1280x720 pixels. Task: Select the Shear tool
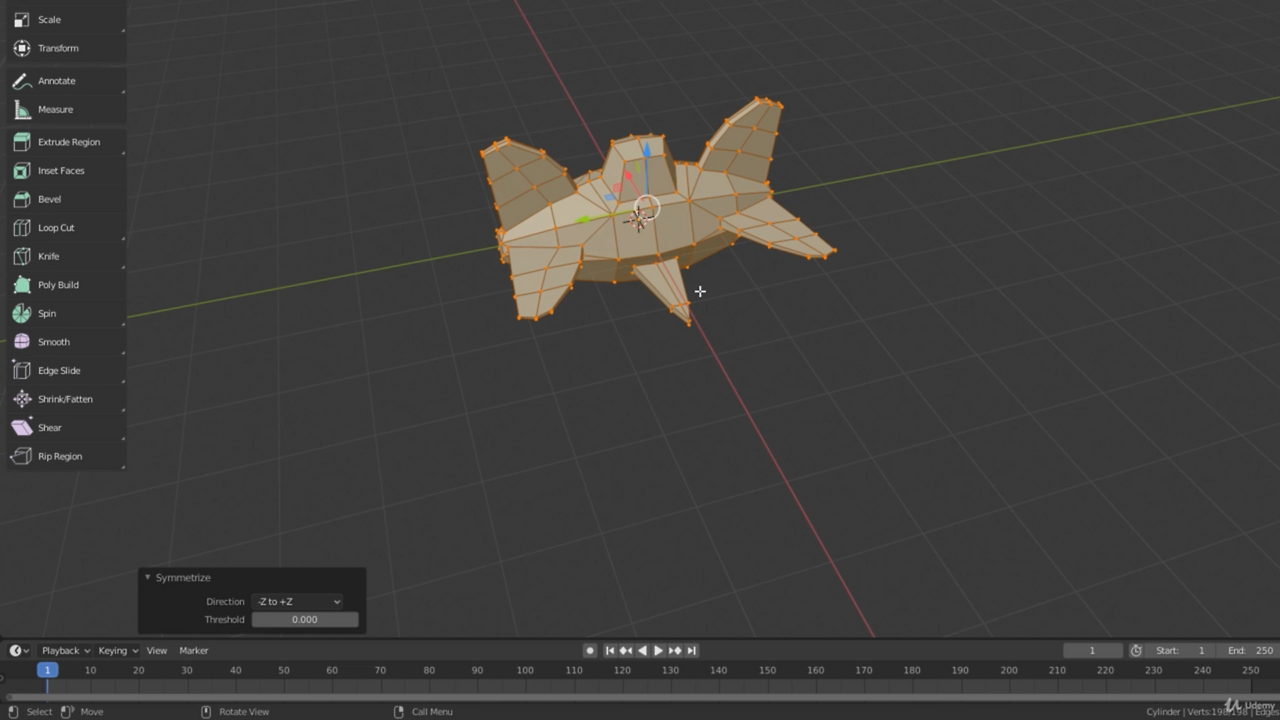point(66,428)
